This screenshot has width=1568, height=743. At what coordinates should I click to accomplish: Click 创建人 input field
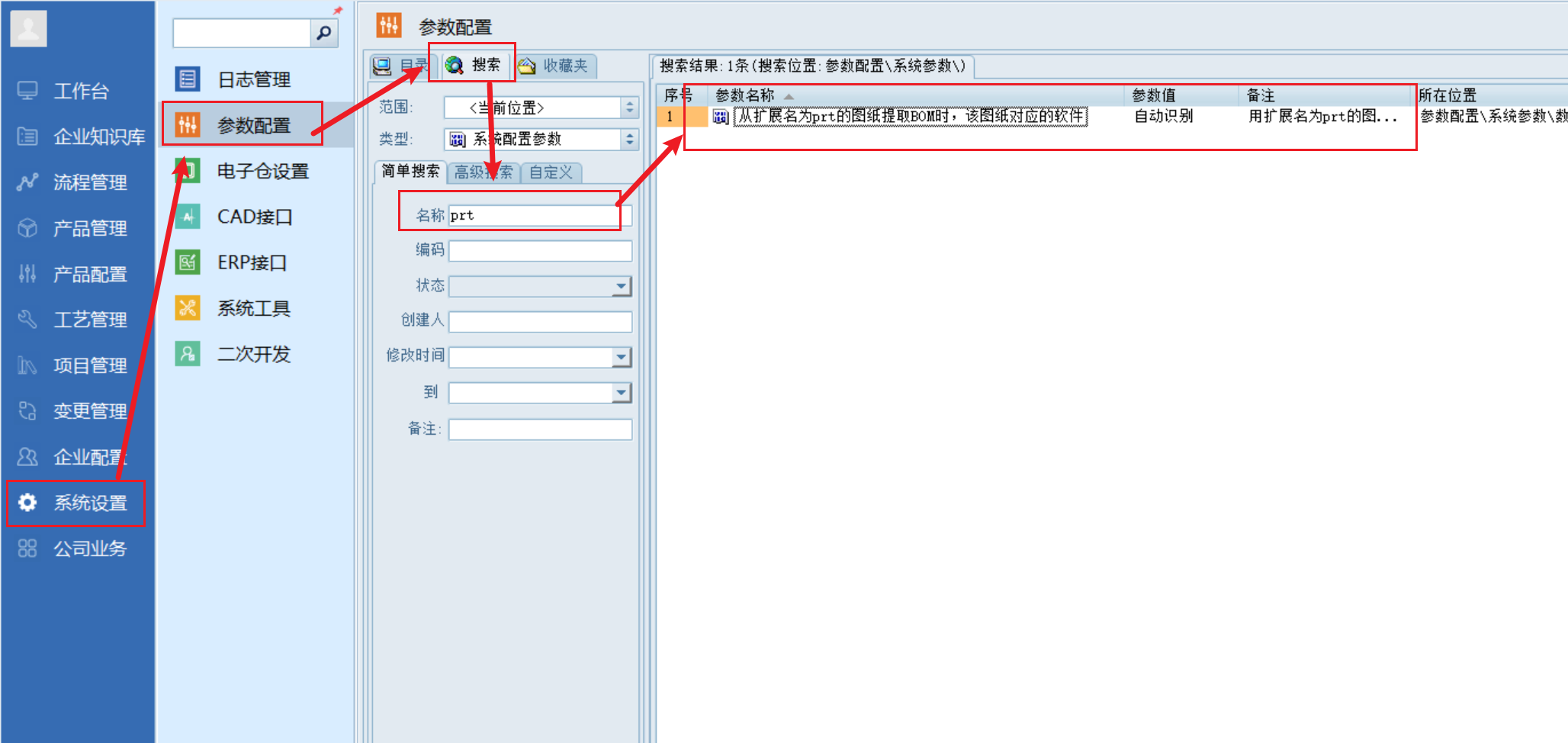(540, 322)
